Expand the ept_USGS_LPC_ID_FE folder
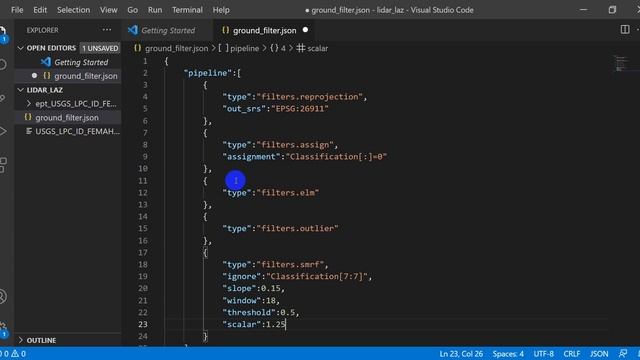 (x=29, y=104)
